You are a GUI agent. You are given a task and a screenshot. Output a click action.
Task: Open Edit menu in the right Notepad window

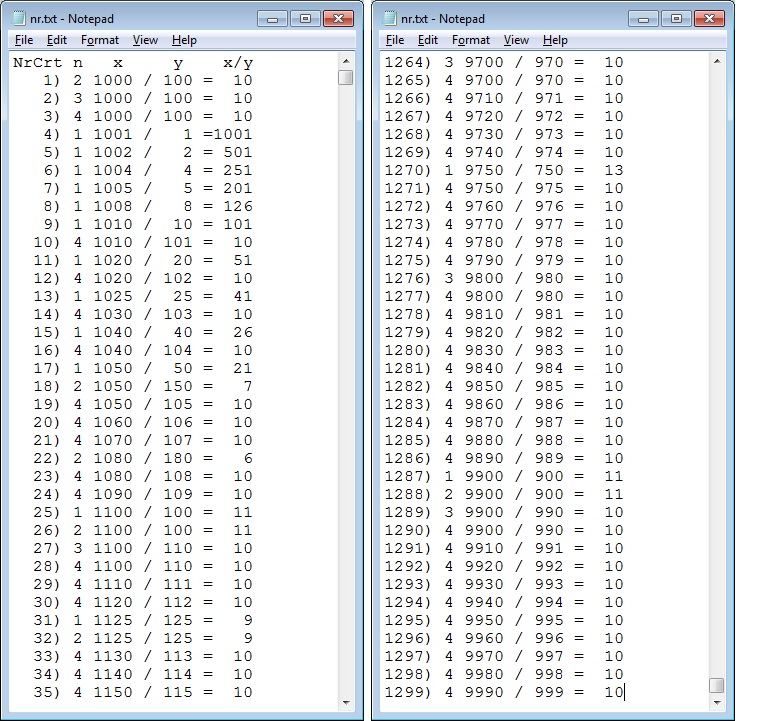coord(428,40)
